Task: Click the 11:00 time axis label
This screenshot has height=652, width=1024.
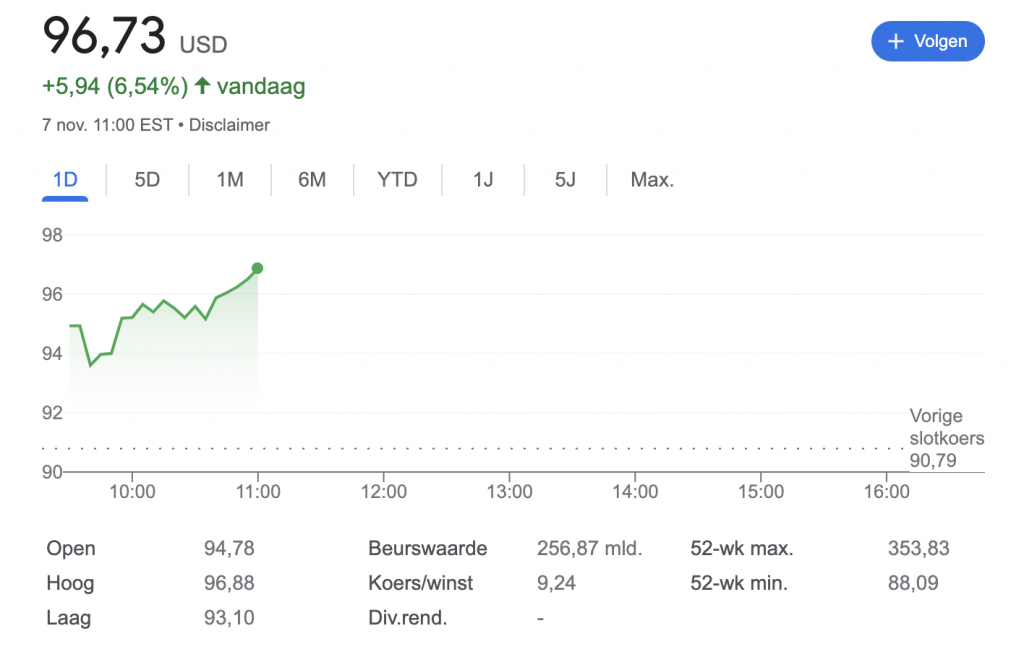Action: coord(258,491)
